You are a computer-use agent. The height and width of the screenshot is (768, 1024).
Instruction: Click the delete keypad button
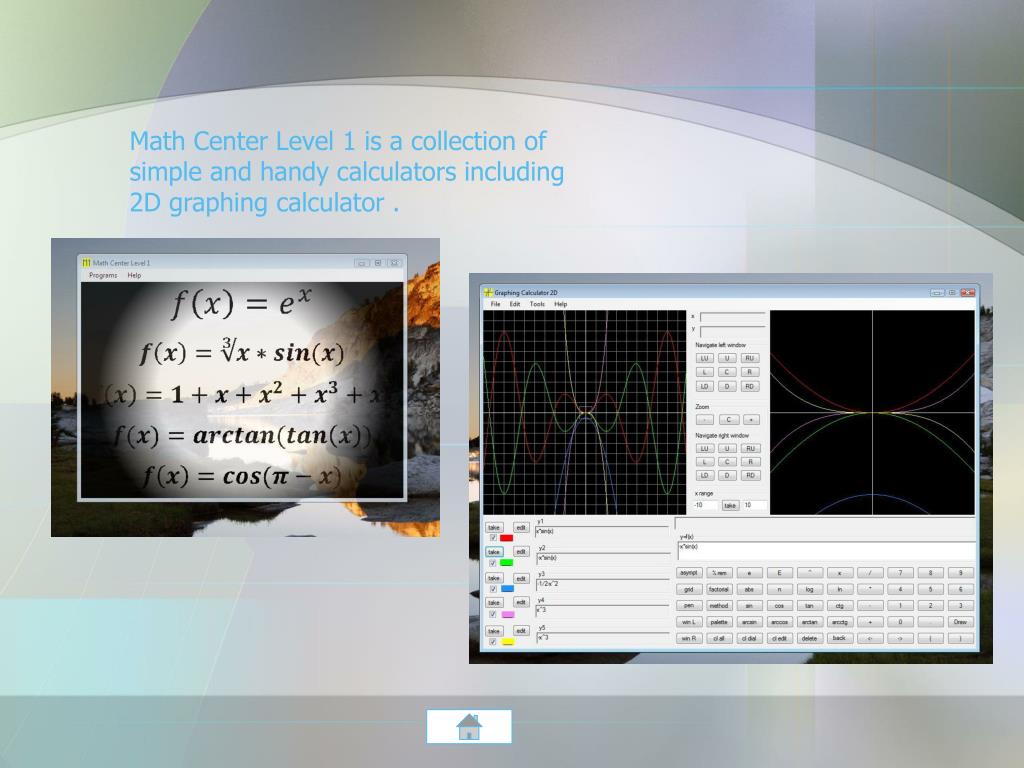click(x=810, y=638)
